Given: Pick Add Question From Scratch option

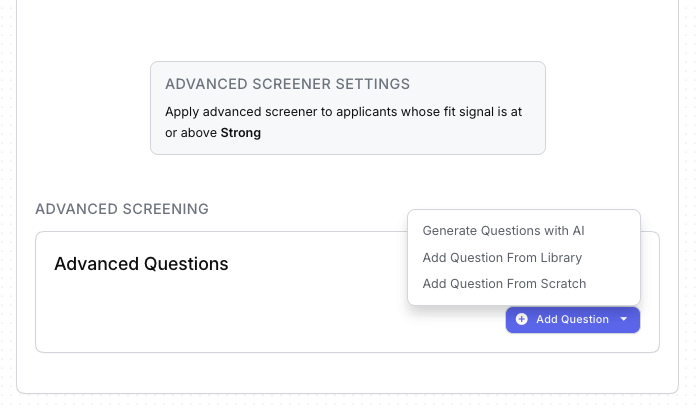Looking at the screenshot, I should (x=504, y=283).
